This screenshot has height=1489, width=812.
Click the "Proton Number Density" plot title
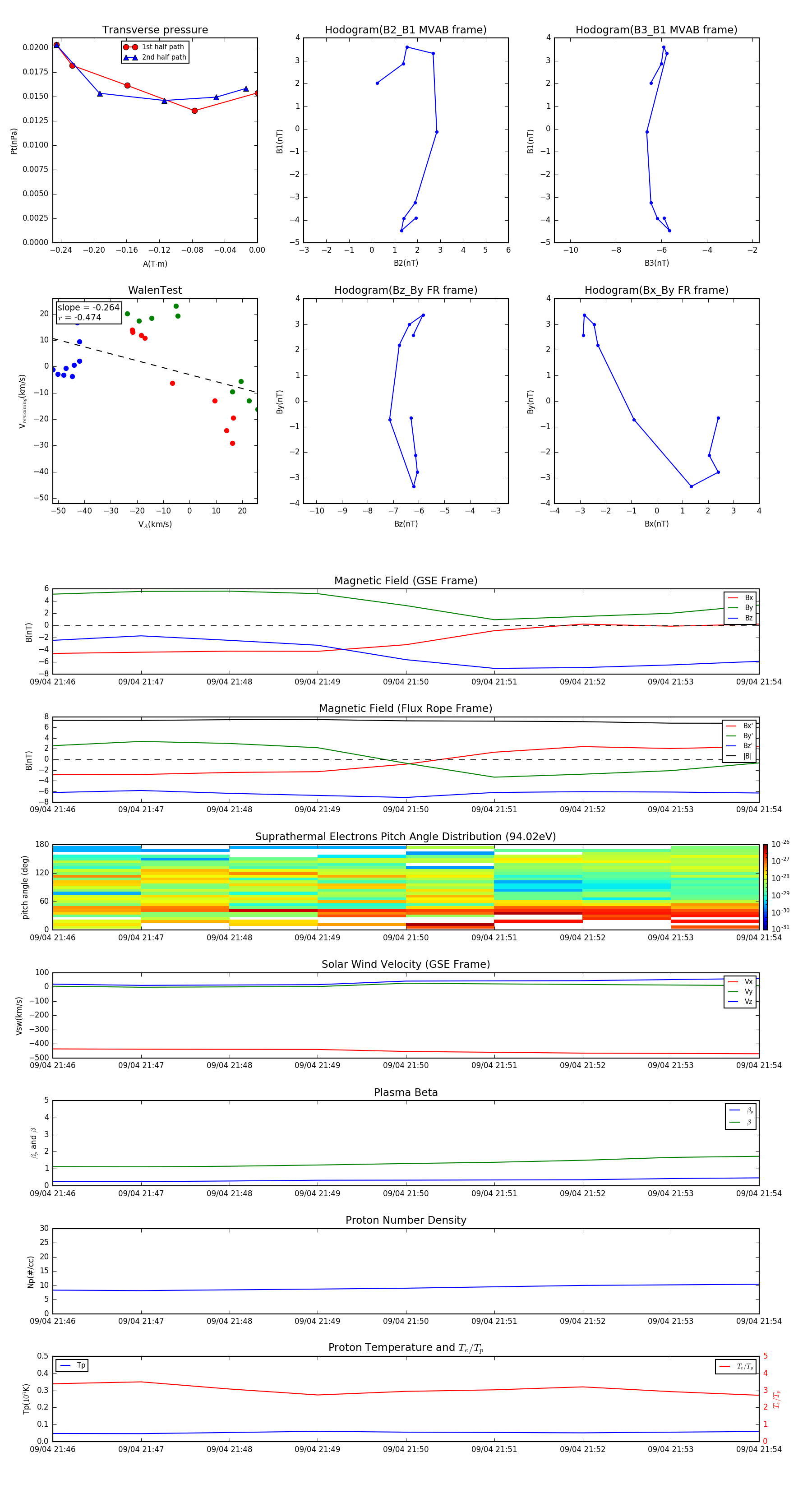406,1220
